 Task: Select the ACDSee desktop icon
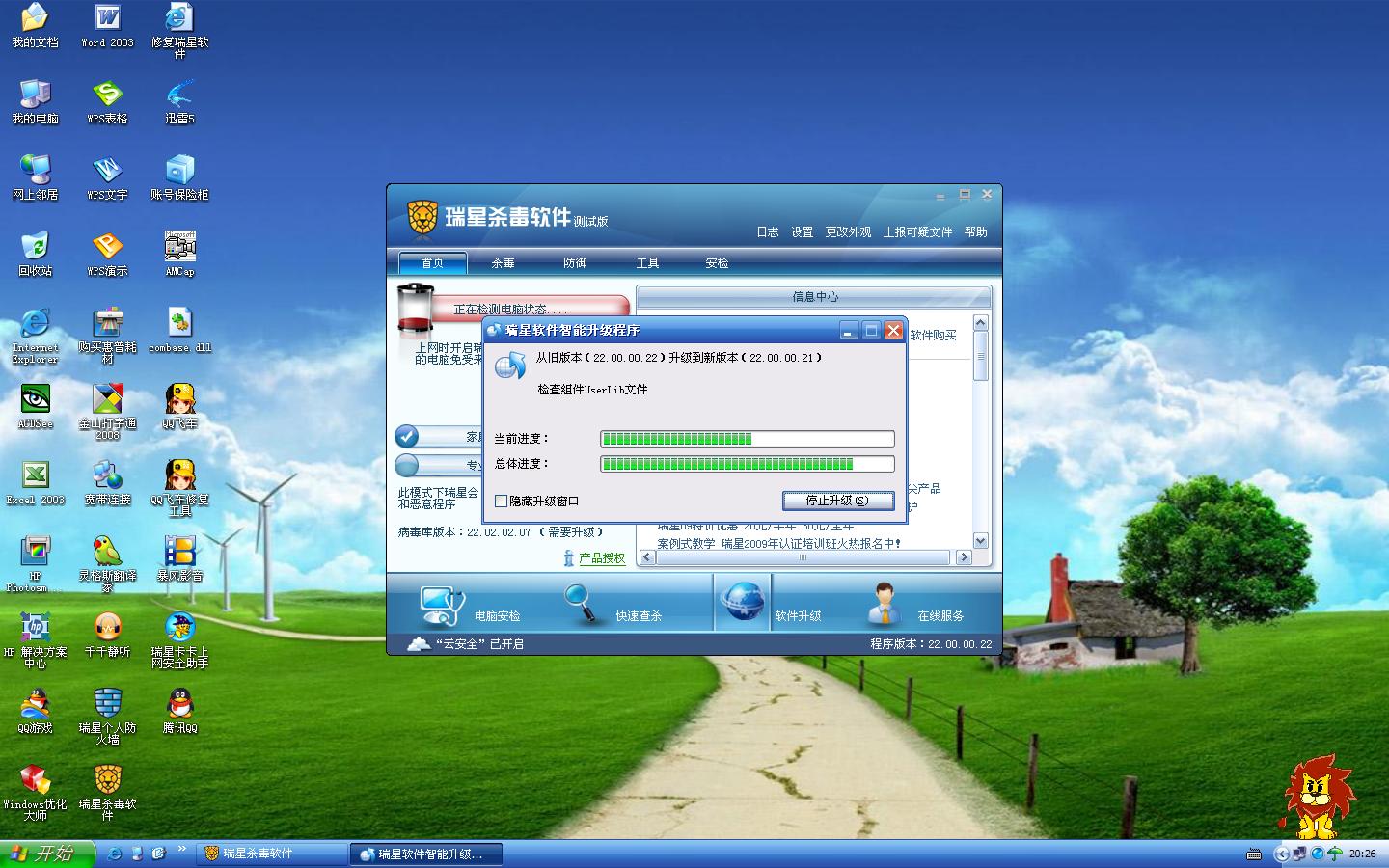coord(35,407)
